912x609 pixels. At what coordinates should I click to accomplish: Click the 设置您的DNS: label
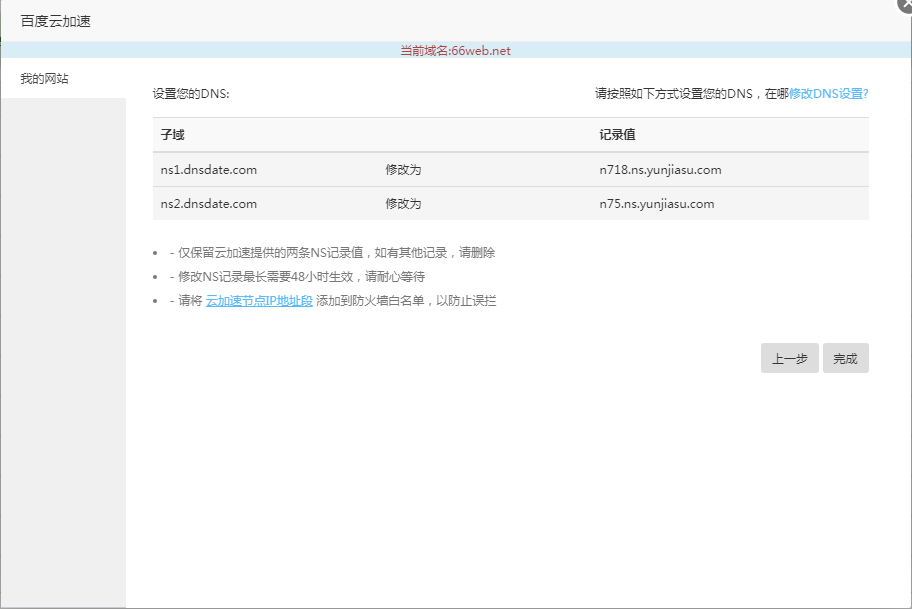click(x=191, y=94)
